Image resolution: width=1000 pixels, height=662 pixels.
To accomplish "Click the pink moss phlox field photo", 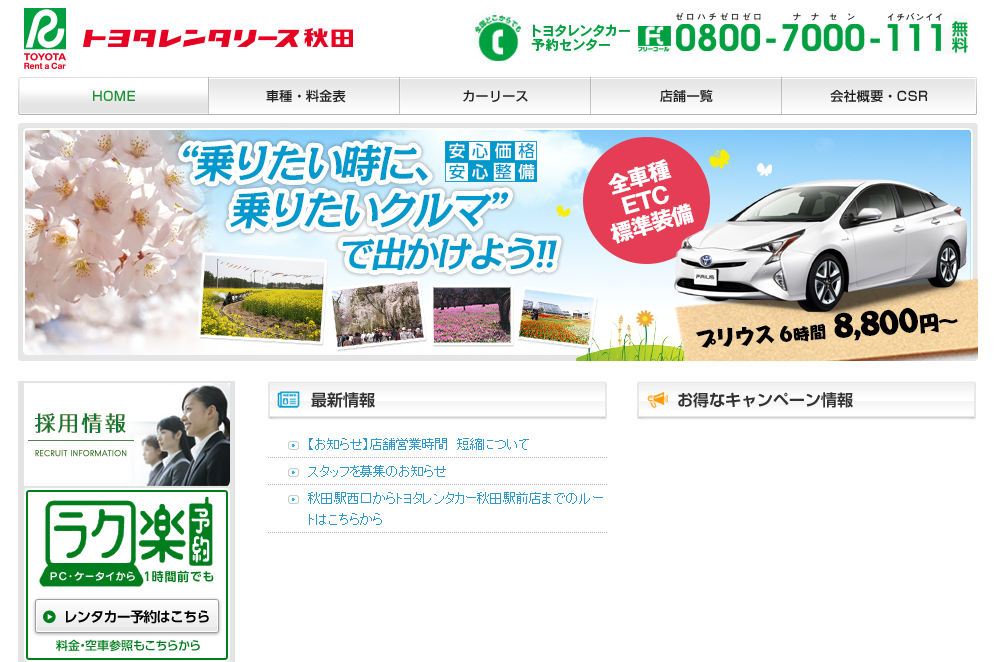I will 472,314.
